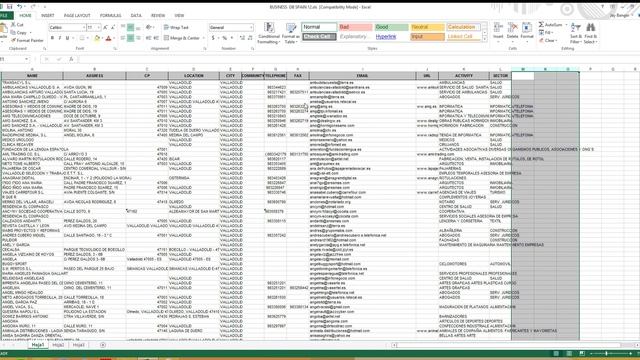
Task: Click the Cut scissors icon
Action: point(13,25)
